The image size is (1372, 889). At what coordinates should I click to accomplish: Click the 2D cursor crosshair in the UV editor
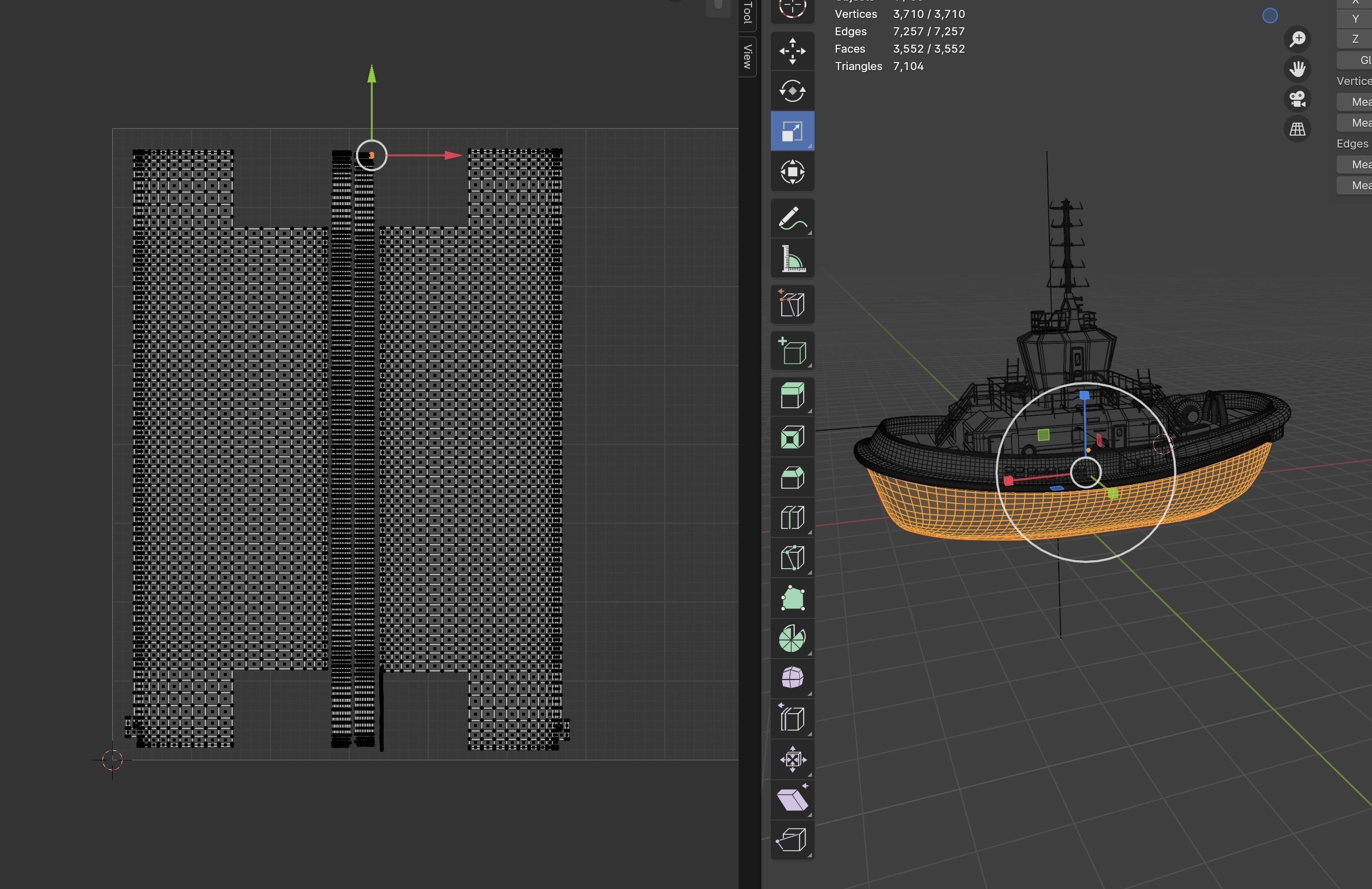(x=112, y=760)
